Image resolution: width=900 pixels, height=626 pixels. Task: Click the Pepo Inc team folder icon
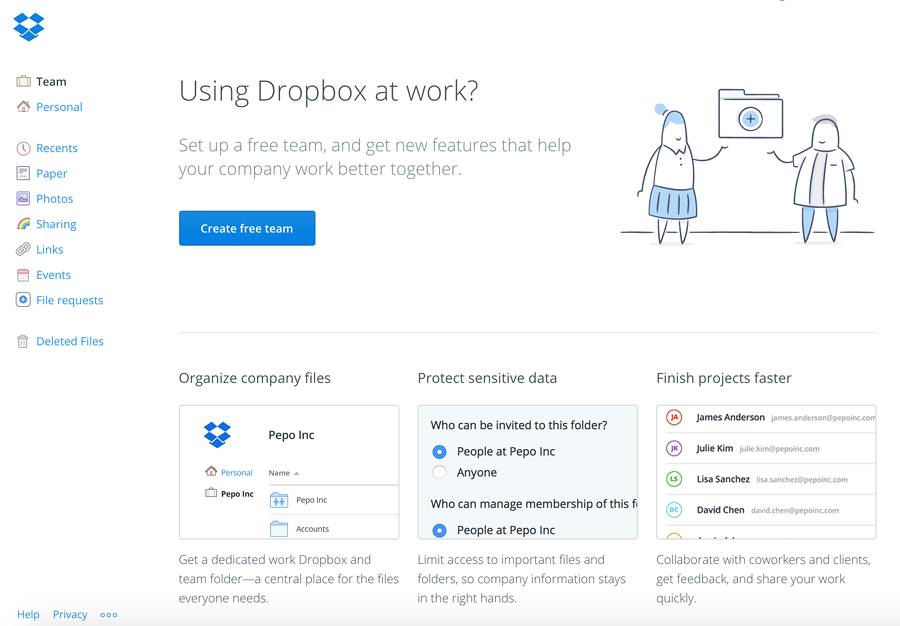tap(279, 500)
